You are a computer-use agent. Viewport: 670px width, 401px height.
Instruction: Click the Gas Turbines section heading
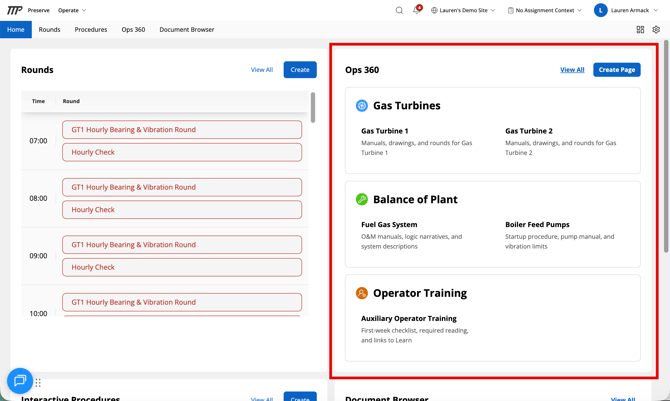[406, 106]
